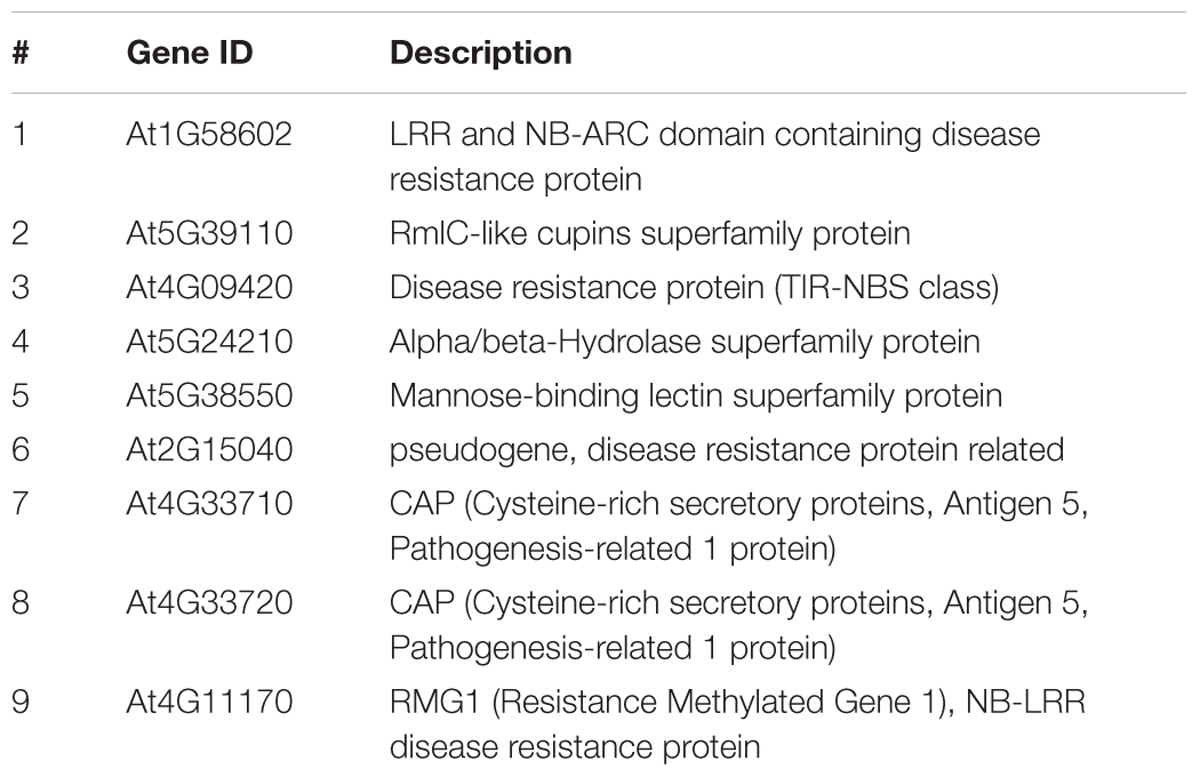The width and height of the screenshot is (1200, 777).
Task: Click the "RmlC-like cupins superfamily protein" description
Action: tap(649, 234)
